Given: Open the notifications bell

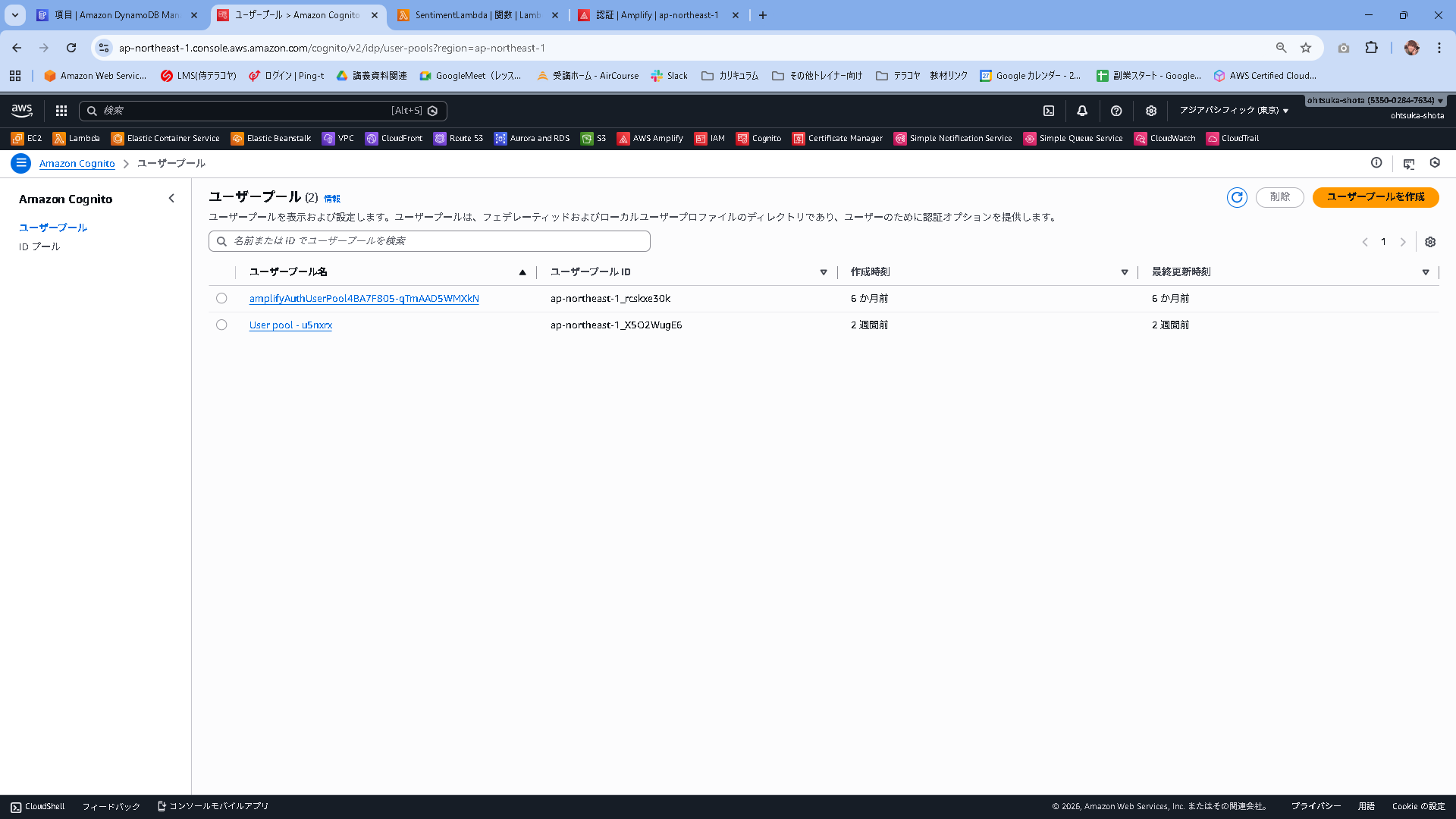Looking at the screenshot, I should (1082, 111).
